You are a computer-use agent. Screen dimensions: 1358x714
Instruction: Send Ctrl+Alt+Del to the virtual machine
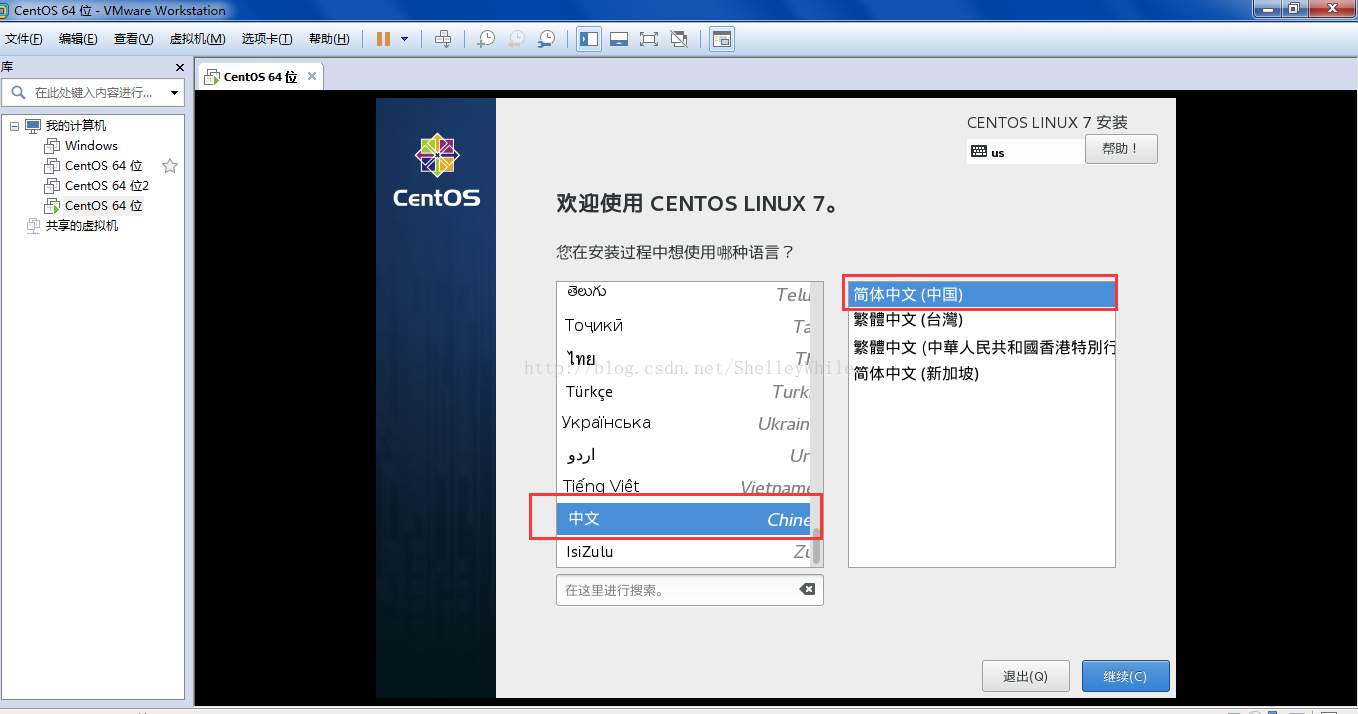click(443, 39)
